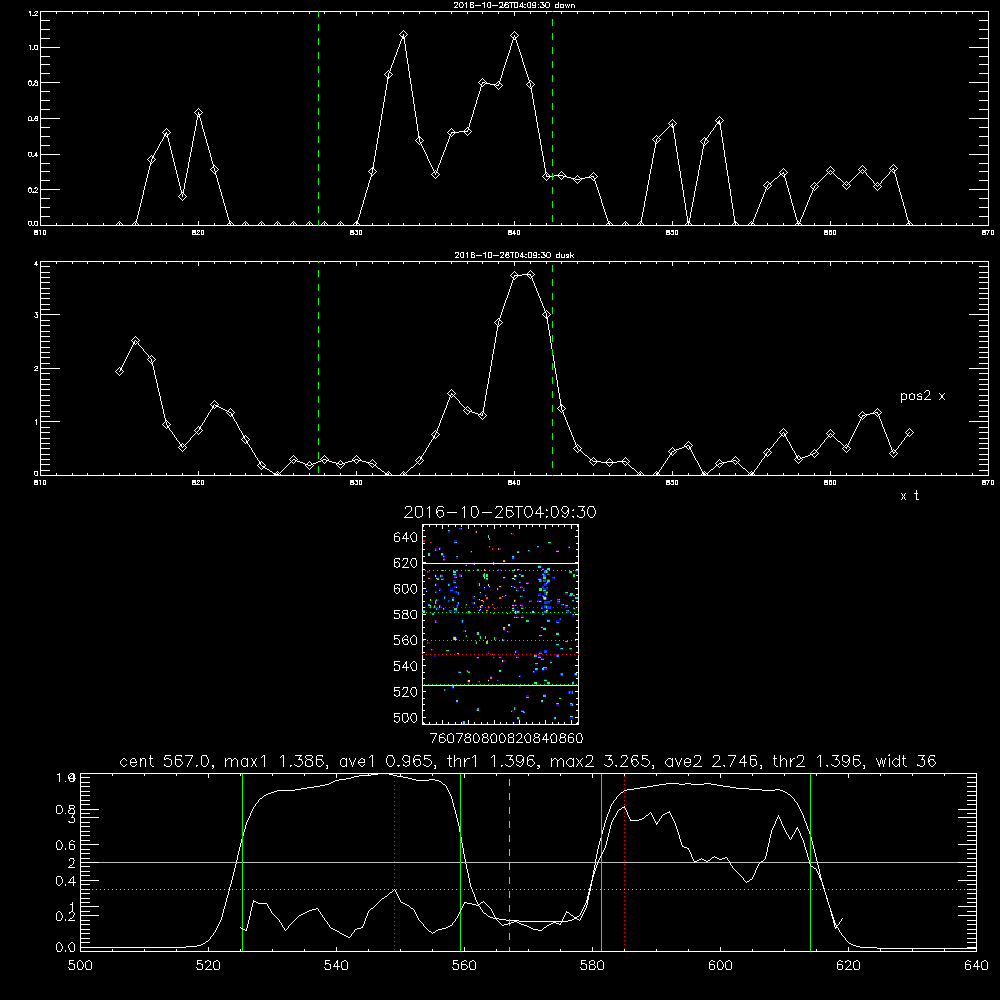Select the green vertical line near 581 in bottom plot
The width and height of the screenshot is (1000, 1000).
pyautogui.click(x=601, y=861)
